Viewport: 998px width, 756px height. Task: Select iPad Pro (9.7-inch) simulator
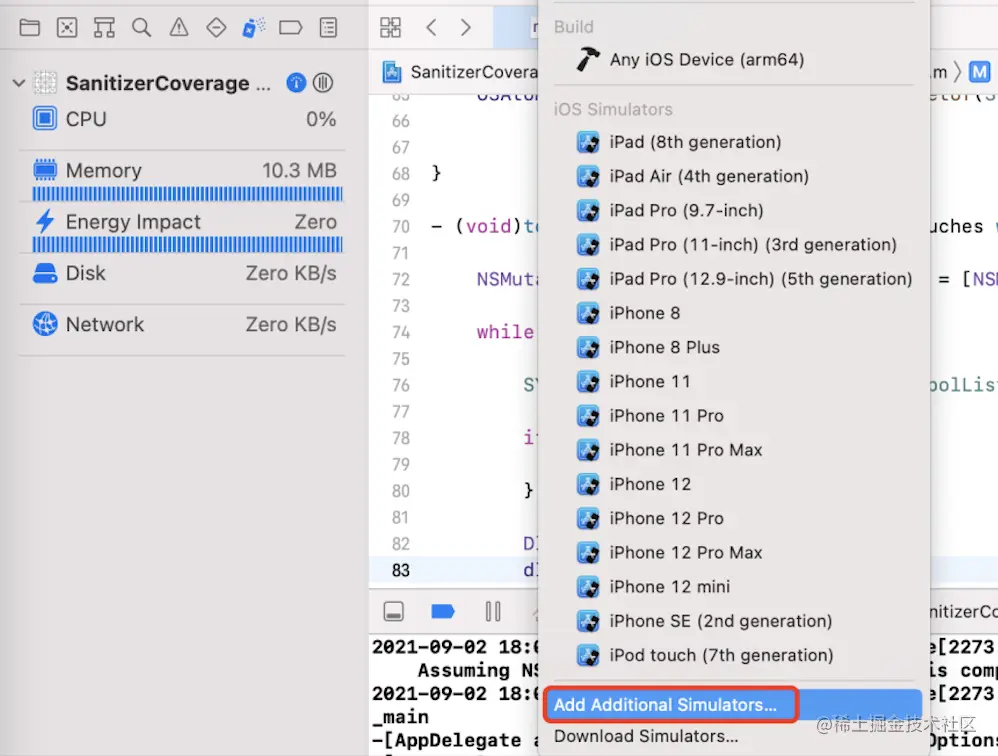click(x=734, y=211)
